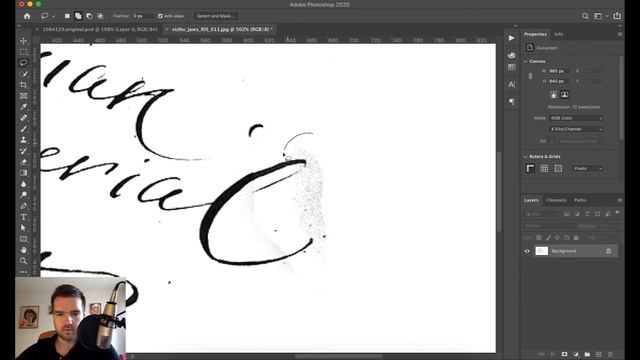Select the Path Selection tool

tap(23, 228)
